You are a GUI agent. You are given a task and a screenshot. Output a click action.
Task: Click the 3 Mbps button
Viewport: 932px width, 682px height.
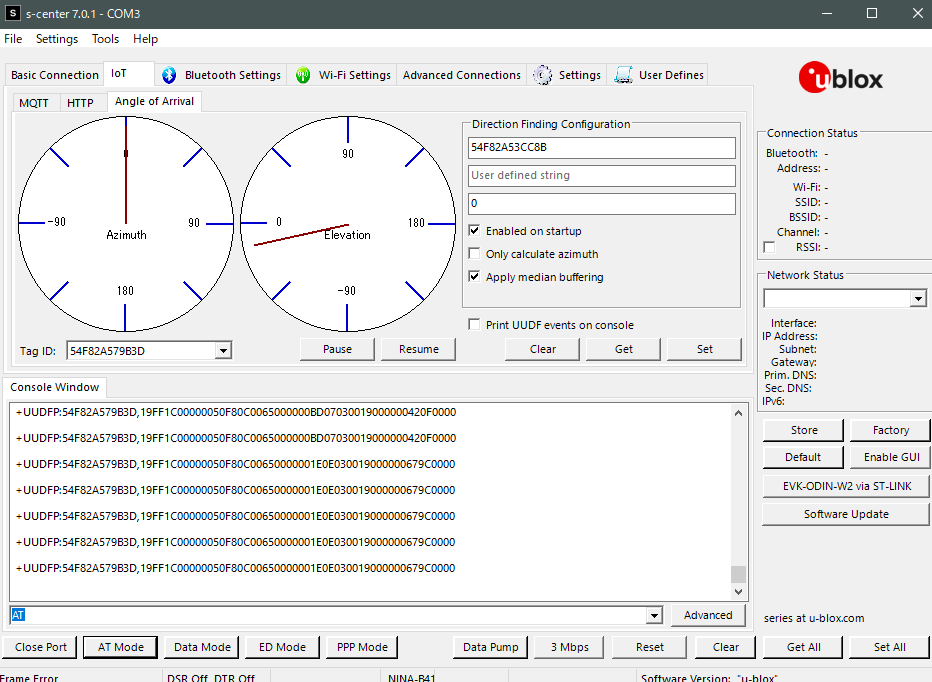point(569,647)
